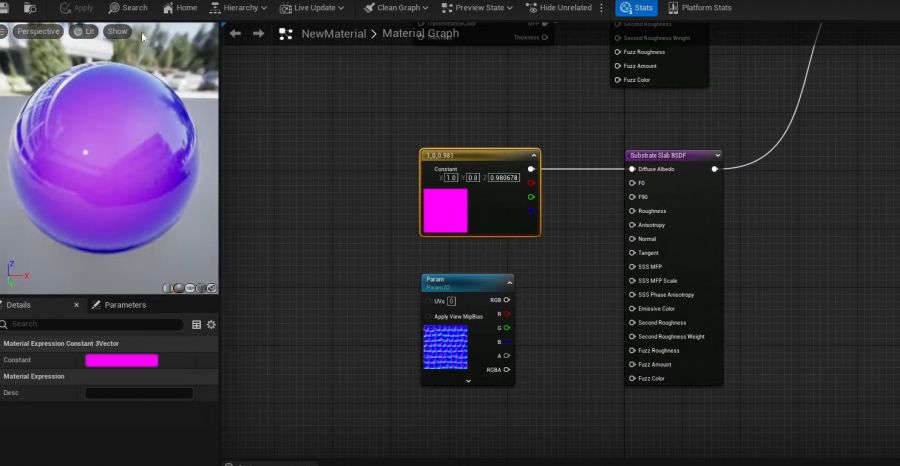The width and height of the screenshot is (900, 466).
Task: Go Home in the material graph
Action: tap(180, 8)
